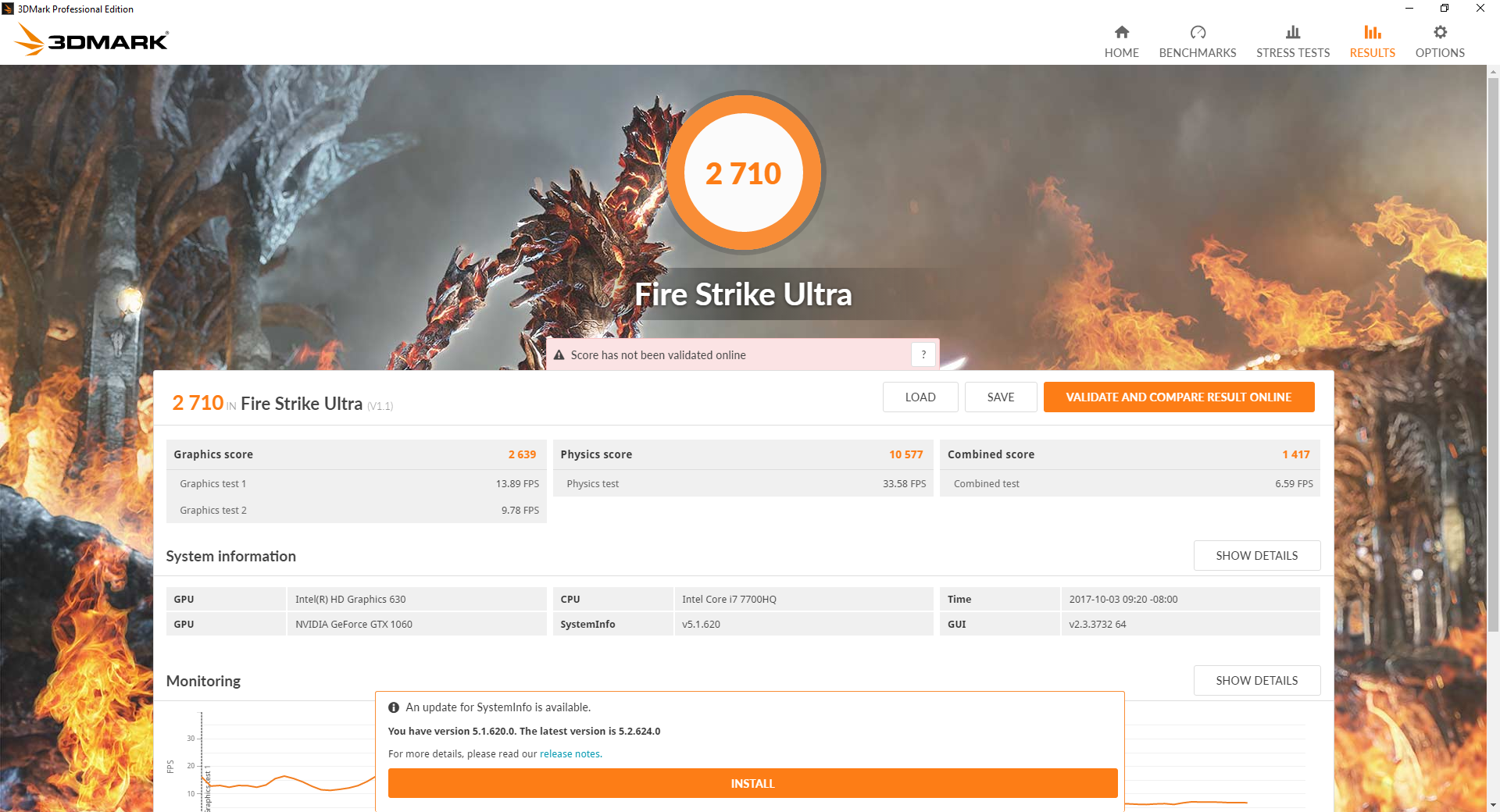Click the warning triangle beside validation message
This screenshot has width=1500, height=812.
(x=559, y=355)
